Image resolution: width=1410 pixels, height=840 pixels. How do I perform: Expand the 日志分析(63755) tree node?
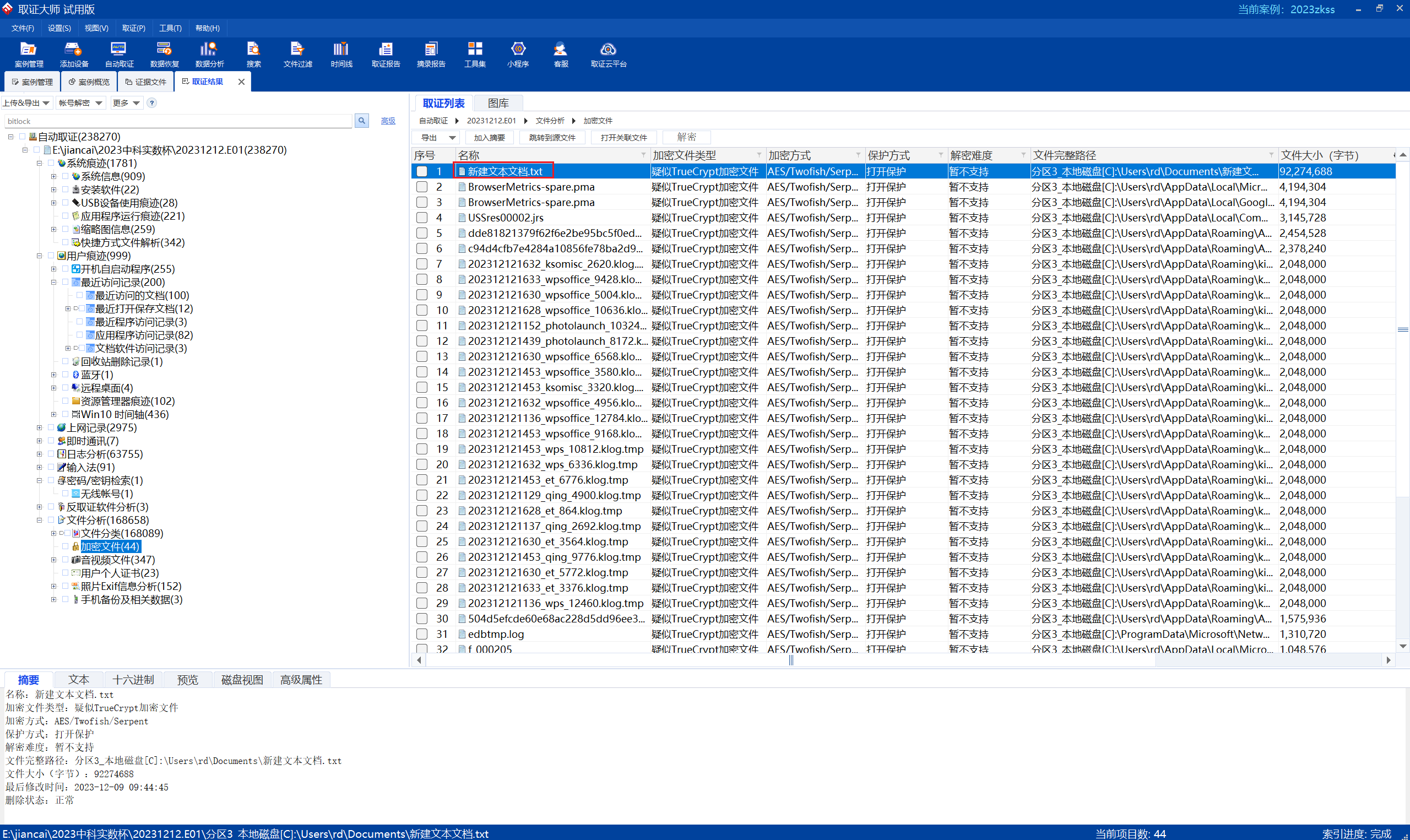(x=40, y=454)
